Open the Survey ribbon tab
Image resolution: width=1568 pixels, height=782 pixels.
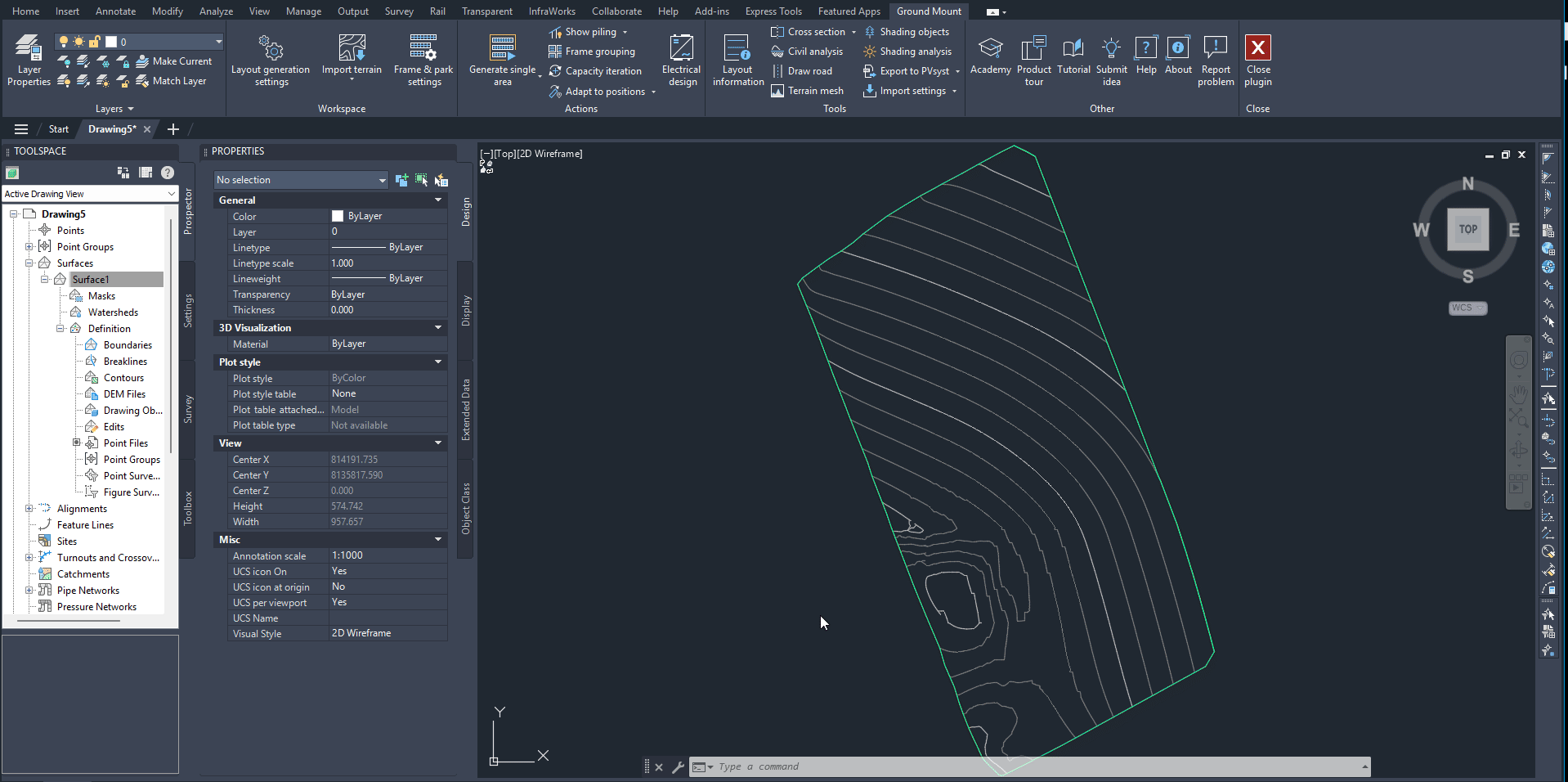[399, 11]
